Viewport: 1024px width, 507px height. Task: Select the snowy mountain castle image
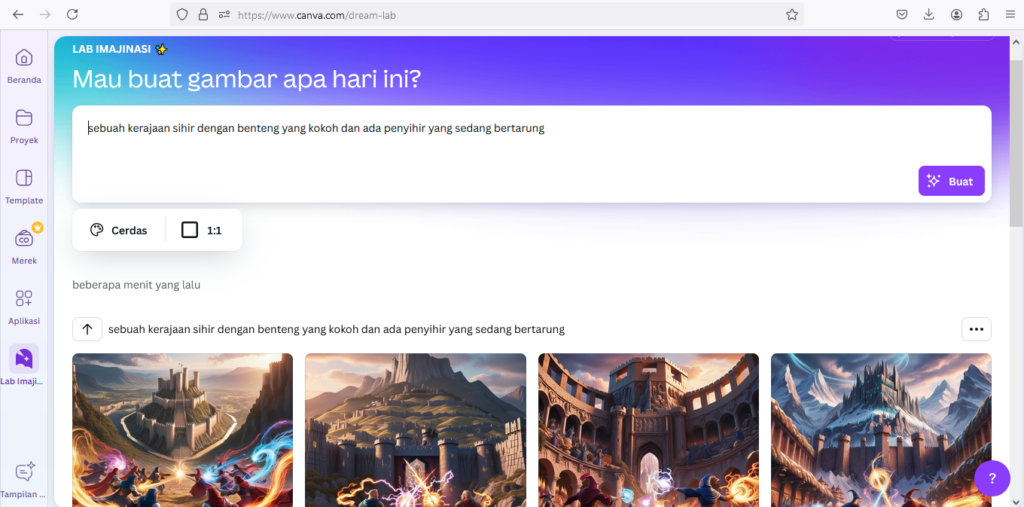coord(881,430)
